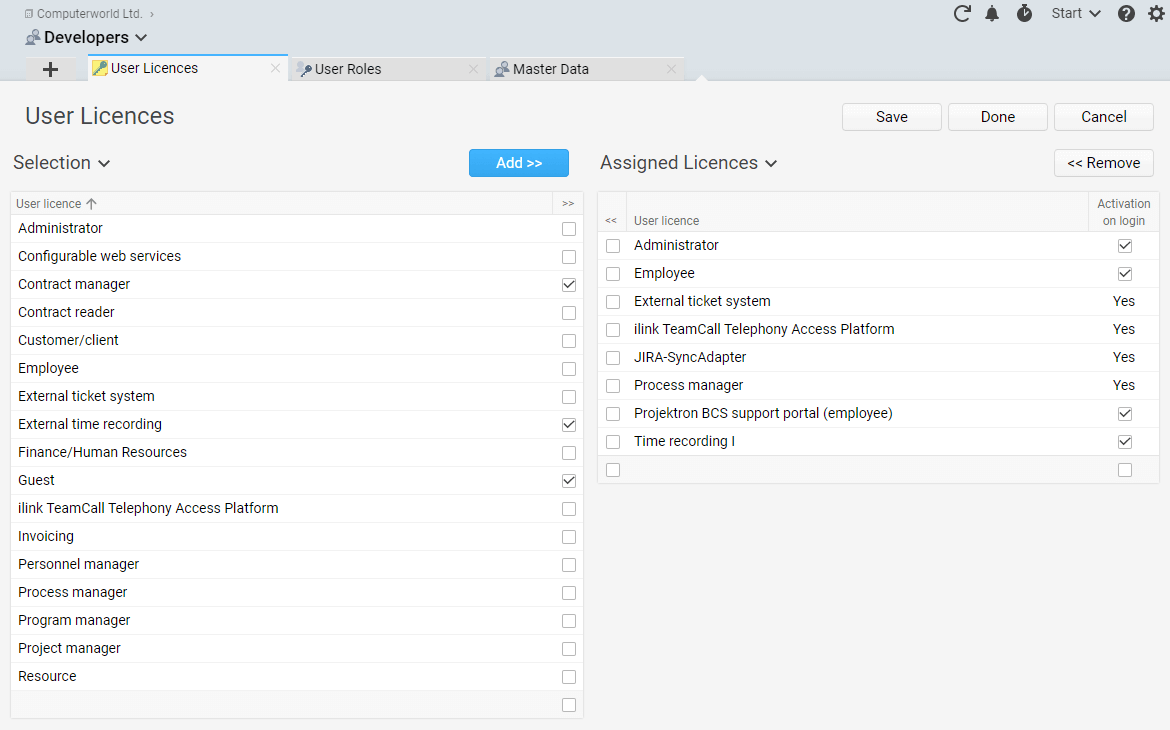Open the help question mark icon
Image resolution: width=1170 pixels, height=730 pixels.
click(1126, 14)
